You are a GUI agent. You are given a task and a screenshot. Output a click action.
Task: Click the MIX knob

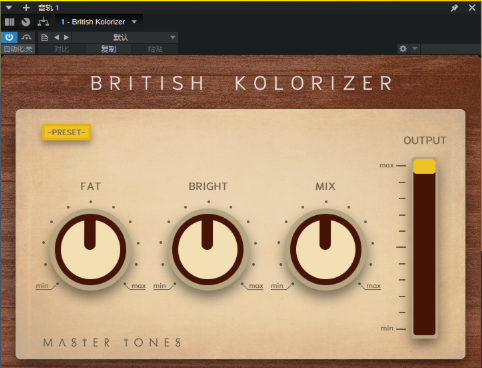[325, 249]
